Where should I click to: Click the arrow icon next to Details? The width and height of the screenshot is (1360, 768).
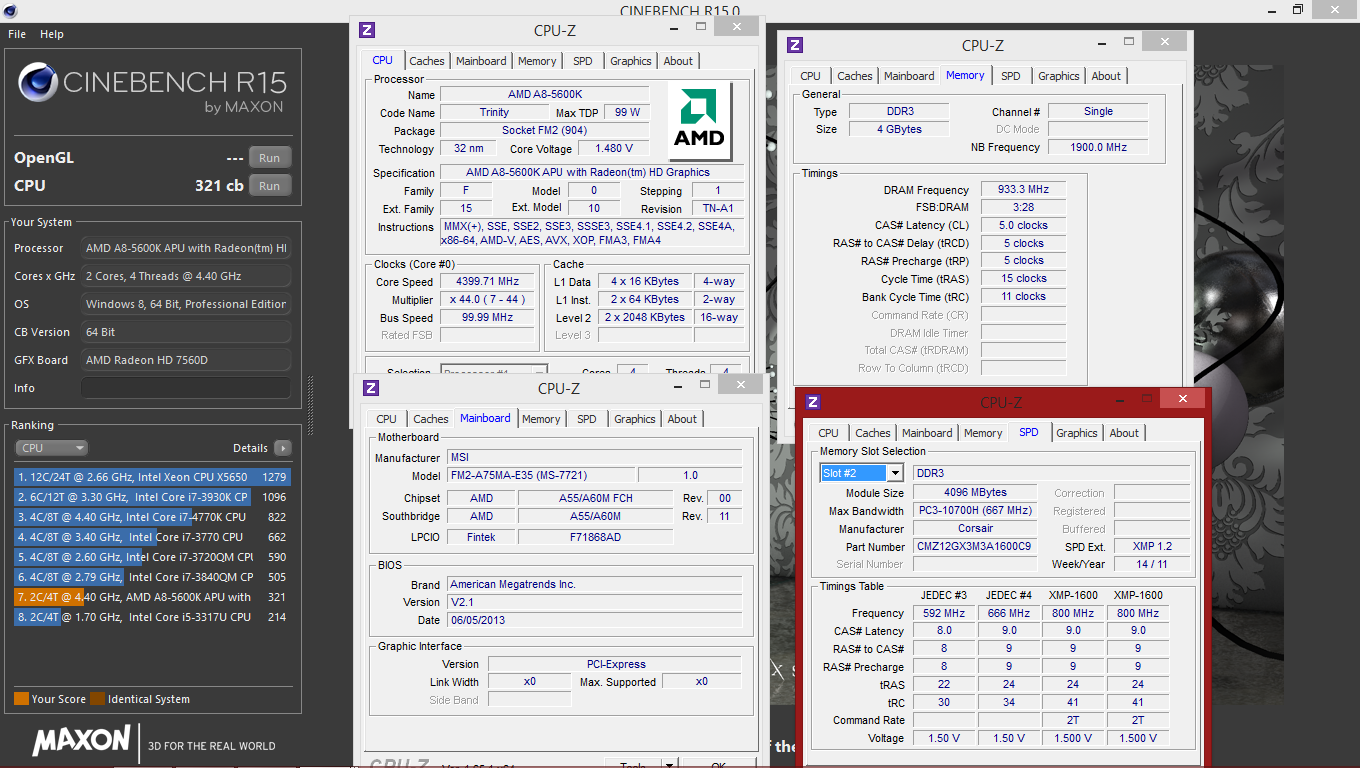pos(283,448)
